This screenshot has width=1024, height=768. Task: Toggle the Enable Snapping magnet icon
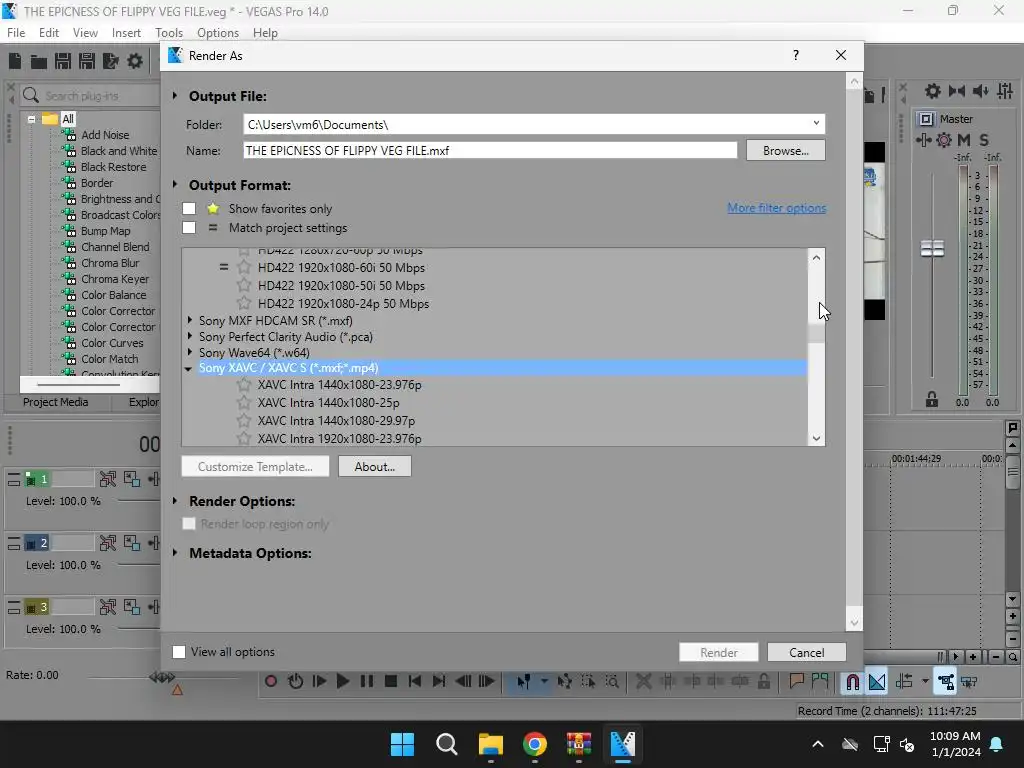[852, 682]
